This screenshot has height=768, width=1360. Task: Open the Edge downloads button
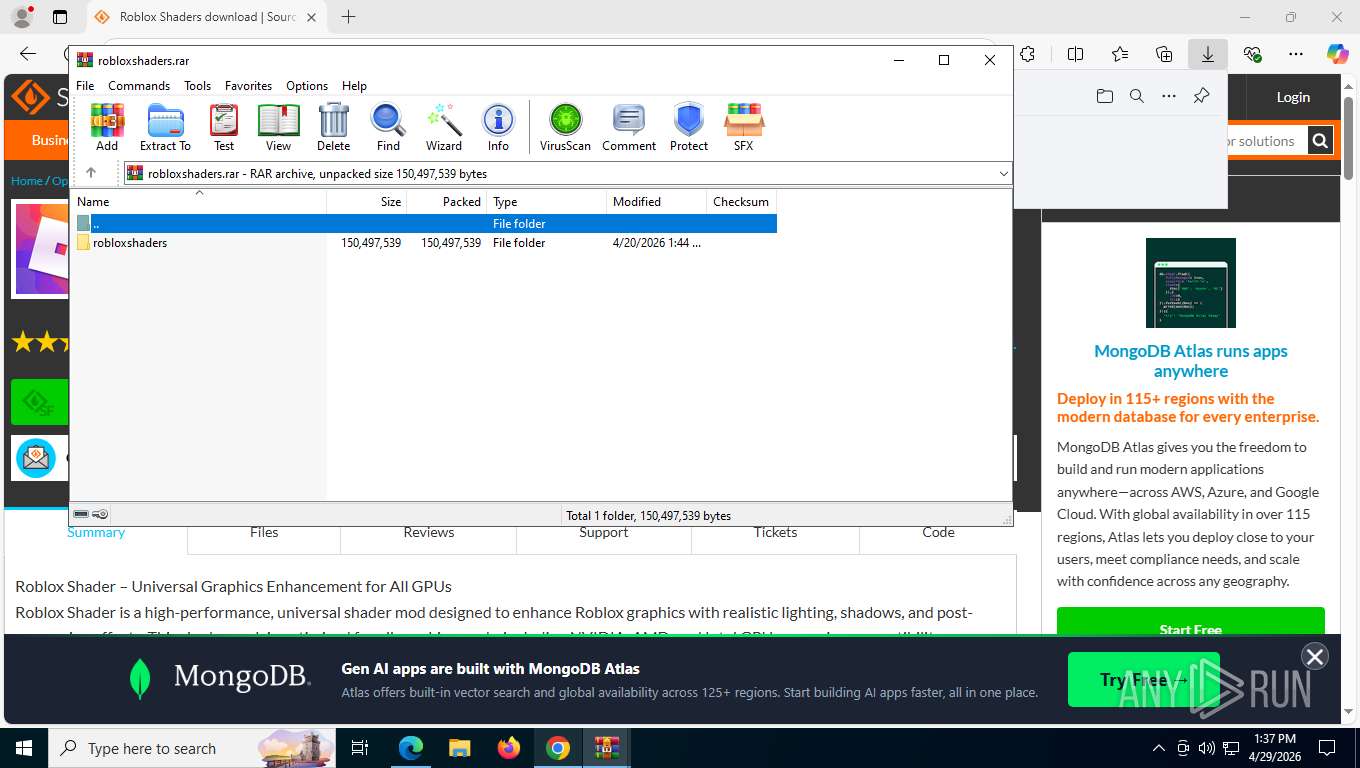tap(1208, 54)
